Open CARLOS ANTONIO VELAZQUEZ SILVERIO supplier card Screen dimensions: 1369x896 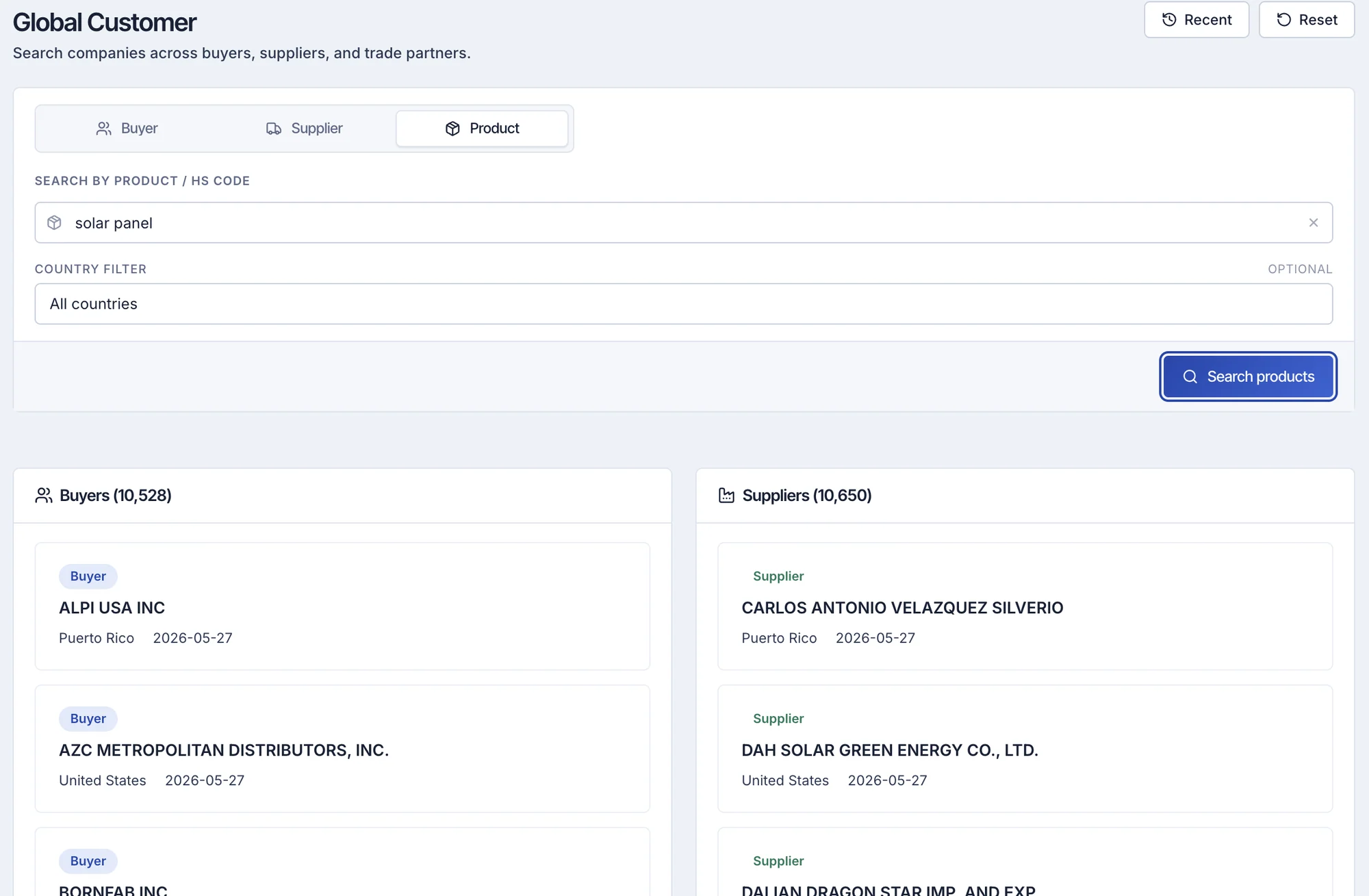pos(1025,606)
